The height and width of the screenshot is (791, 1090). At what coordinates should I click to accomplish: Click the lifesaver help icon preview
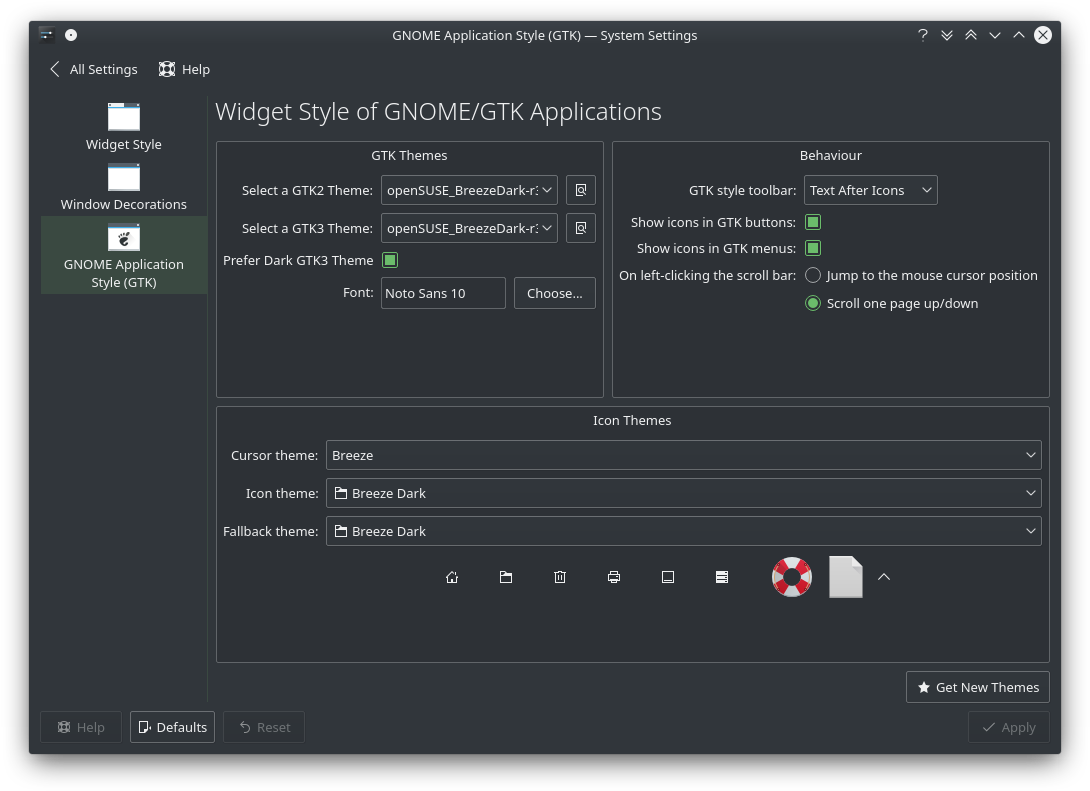791,577
